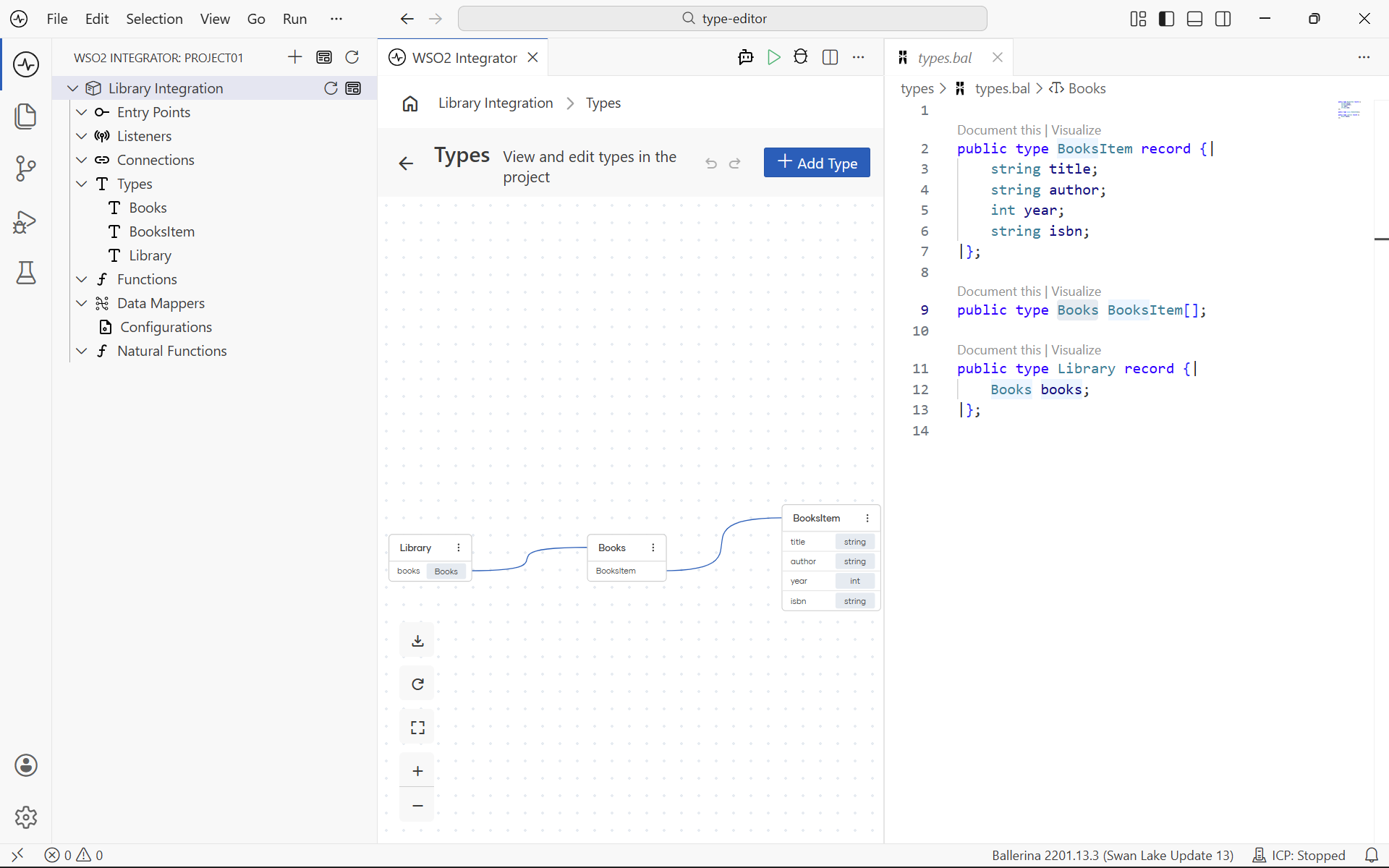Collapse the Types section chevron
Screen dimensions: 1389x868
(82, 184)
